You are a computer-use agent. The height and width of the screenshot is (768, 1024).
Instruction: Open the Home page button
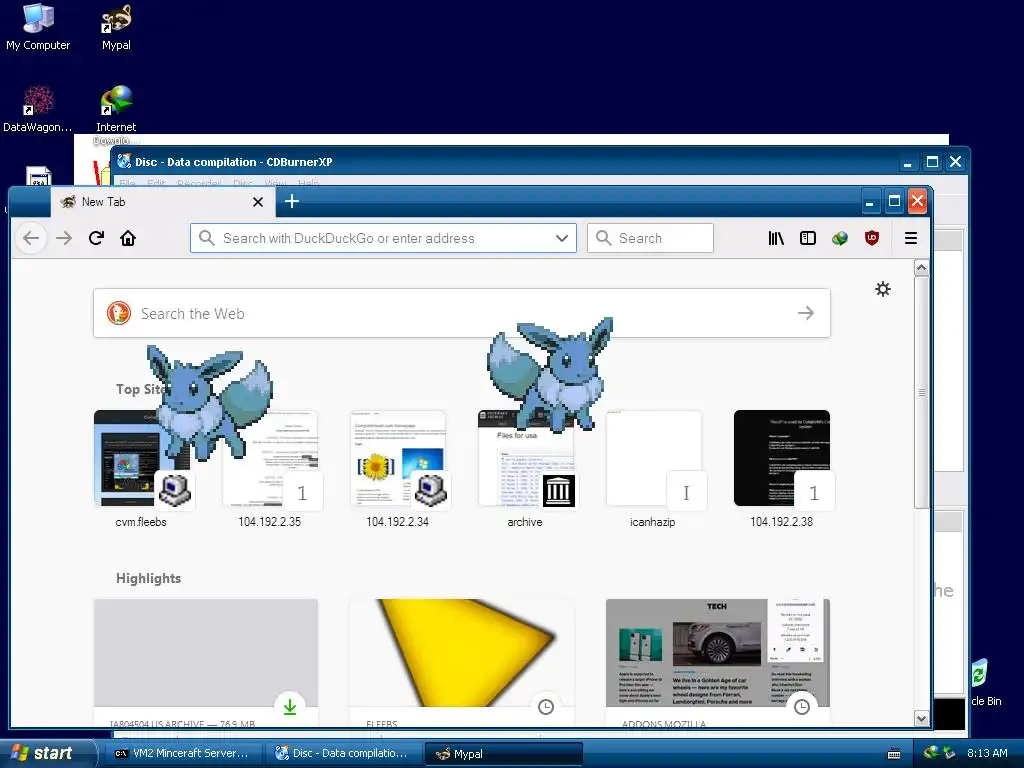tap(128, 238)
